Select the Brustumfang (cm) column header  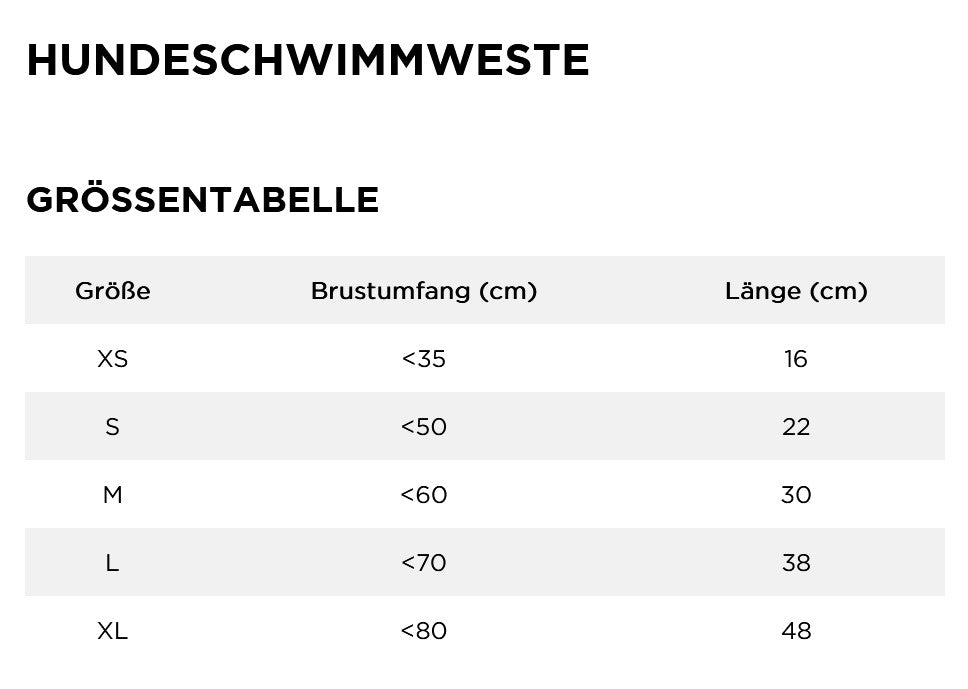click(424, 291)
